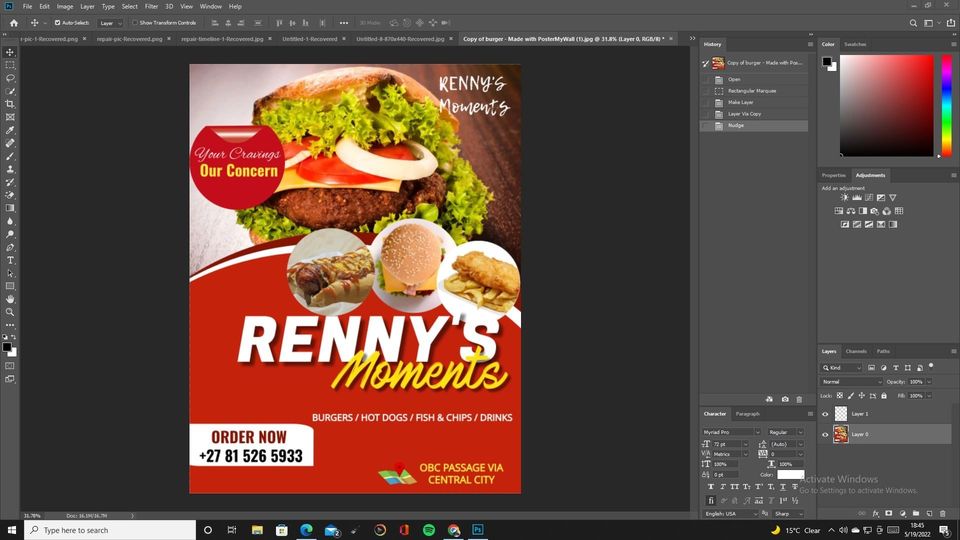Image resolution: width=960 pixels, height=540 pixels.
Task: Hide Layer 1 using eye icon
Action: coord(825,413)
